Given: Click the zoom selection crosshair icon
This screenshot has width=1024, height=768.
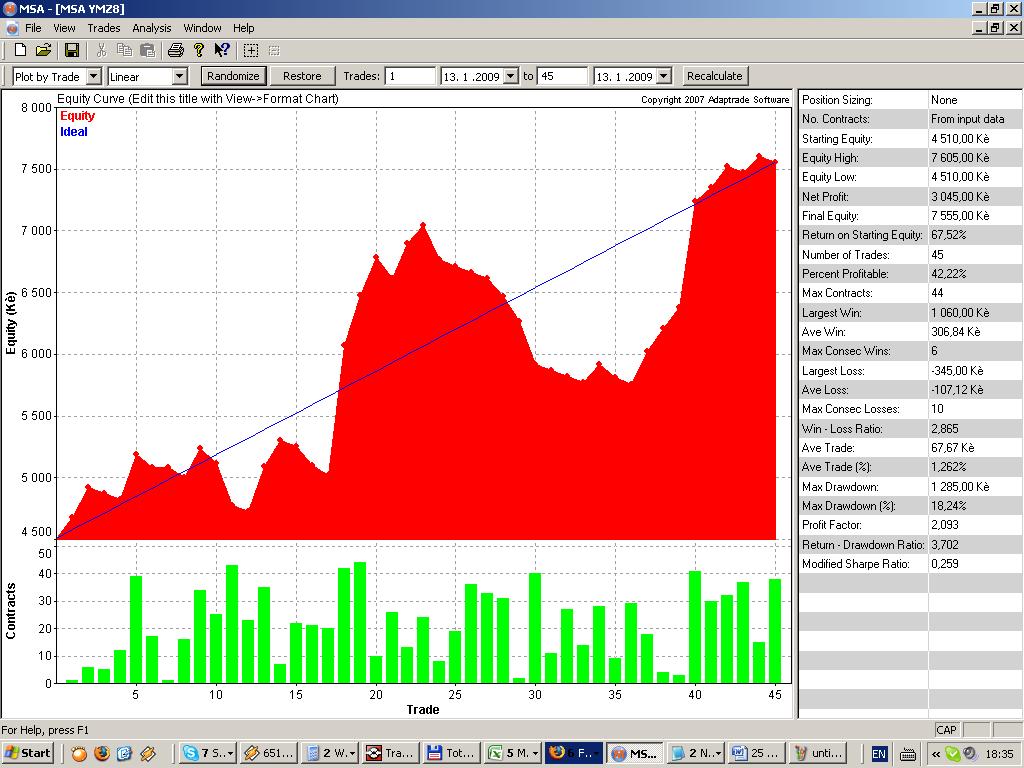Looking at the screenshot, I should [x=251, y=50].
